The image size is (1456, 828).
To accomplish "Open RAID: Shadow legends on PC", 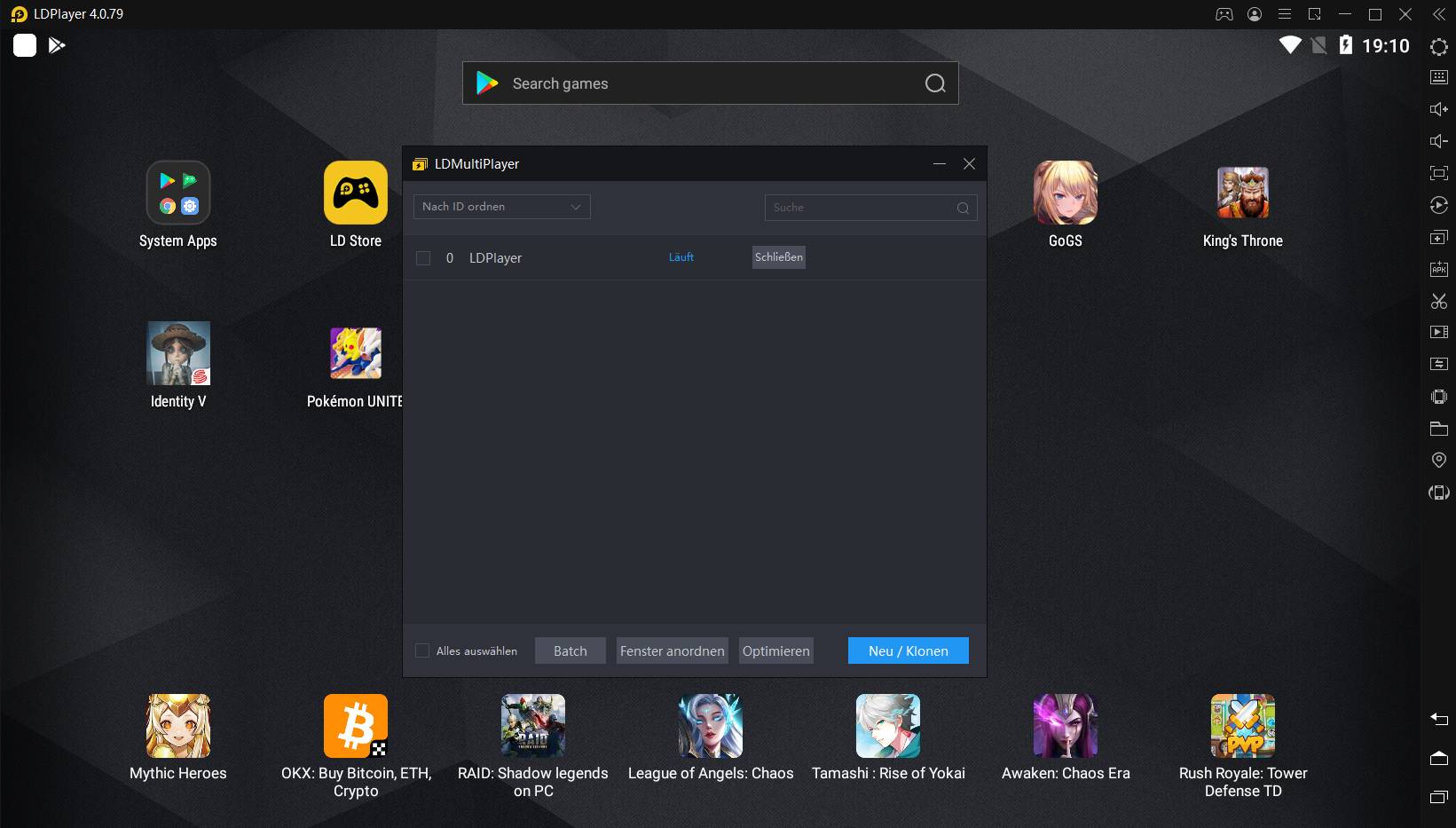I will click(533, 745).
